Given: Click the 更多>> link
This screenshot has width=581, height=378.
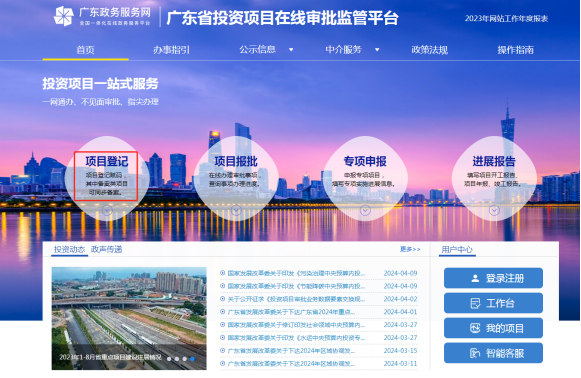Looking at the screenshot, I should (410, 249).
